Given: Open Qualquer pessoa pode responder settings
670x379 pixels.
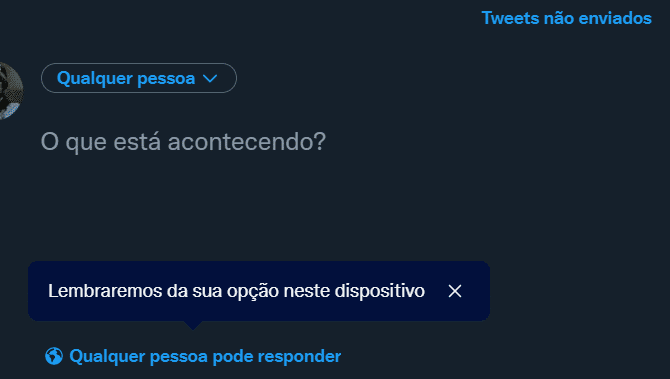Looking at the screenshot, I should click(x=193, y=356).
